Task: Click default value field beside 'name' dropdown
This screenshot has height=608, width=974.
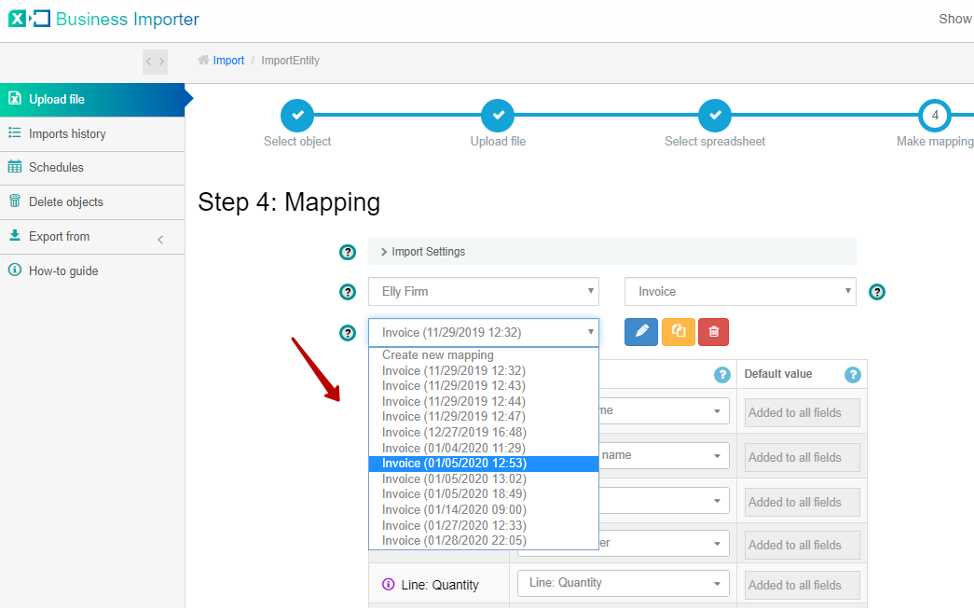Action: pos(802,457)
